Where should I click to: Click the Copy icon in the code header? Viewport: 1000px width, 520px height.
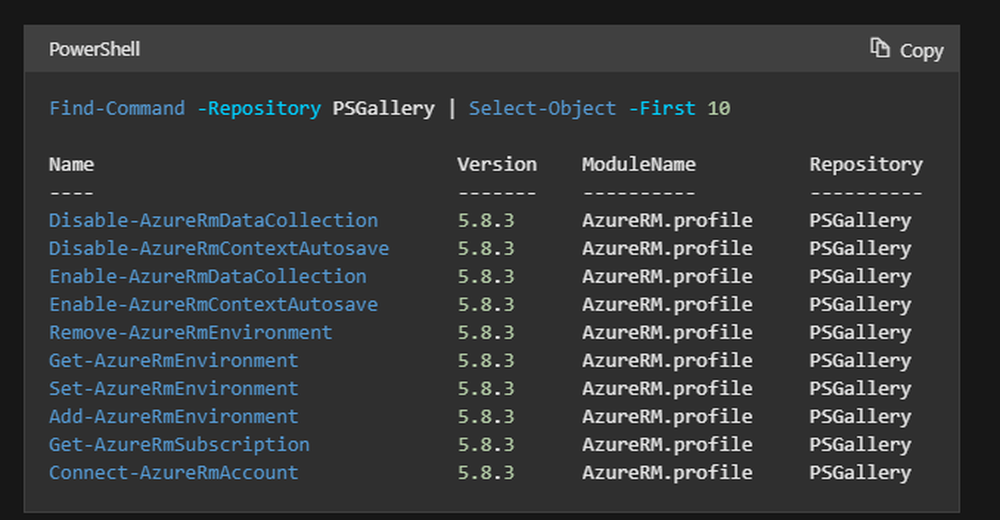[x=880, y=48]
